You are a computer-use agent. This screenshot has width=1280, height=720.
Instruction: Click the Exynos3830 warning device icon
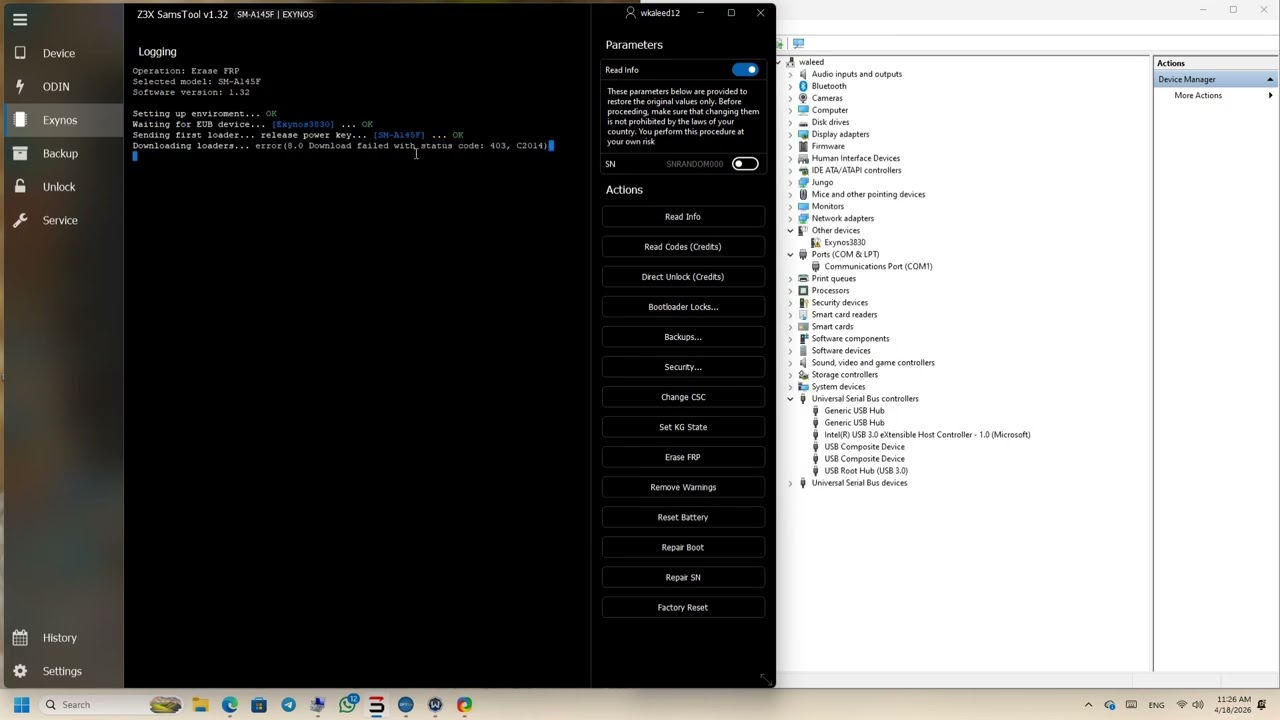[816, 242]
